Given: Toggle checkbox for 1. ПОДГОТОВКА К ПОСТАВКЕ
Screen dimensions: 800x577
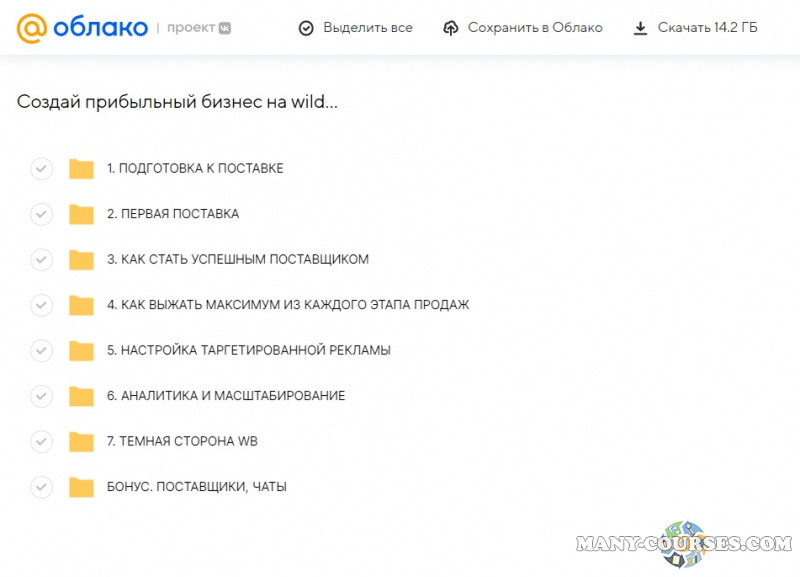Looking at the screenshot, I should [x=41, y=168].
